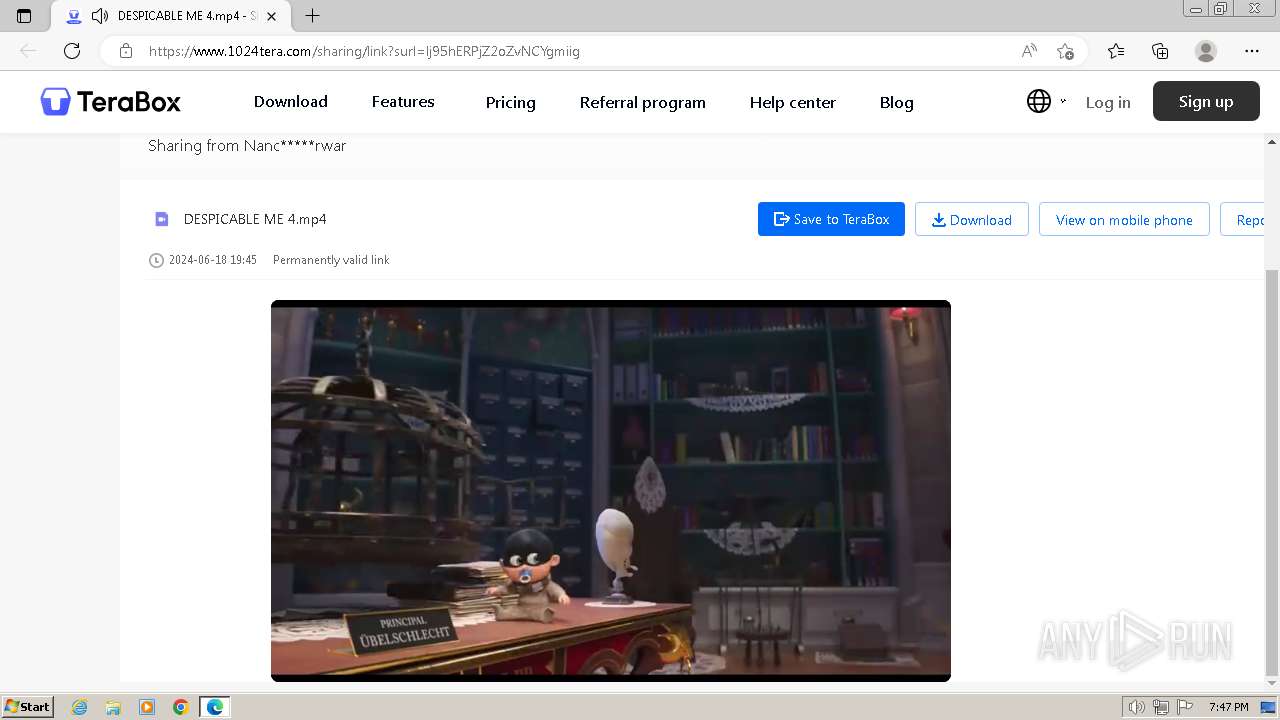Open the tab actions menu icon

(24, 16)
